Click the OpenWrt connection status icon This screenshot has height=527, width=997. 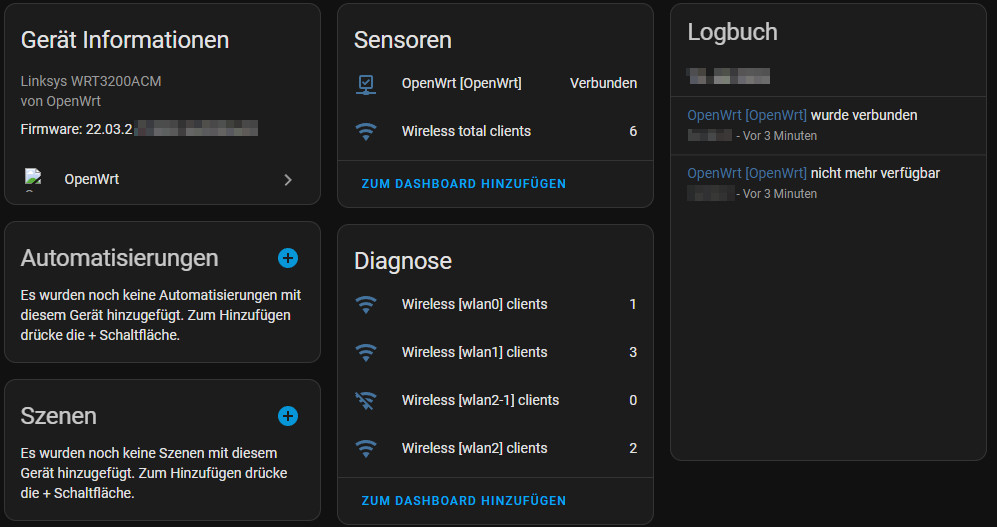click(x=367, y=84)
